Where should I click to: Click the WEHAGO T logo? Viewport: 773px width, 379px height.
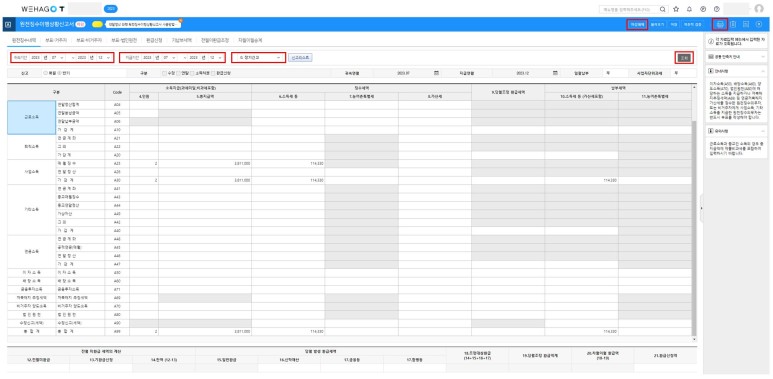43,9
